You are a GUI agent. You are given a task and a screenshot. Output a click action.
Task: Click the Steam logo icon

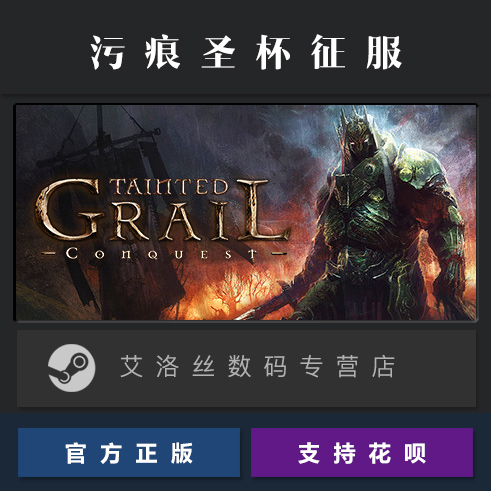click(72, 368)
